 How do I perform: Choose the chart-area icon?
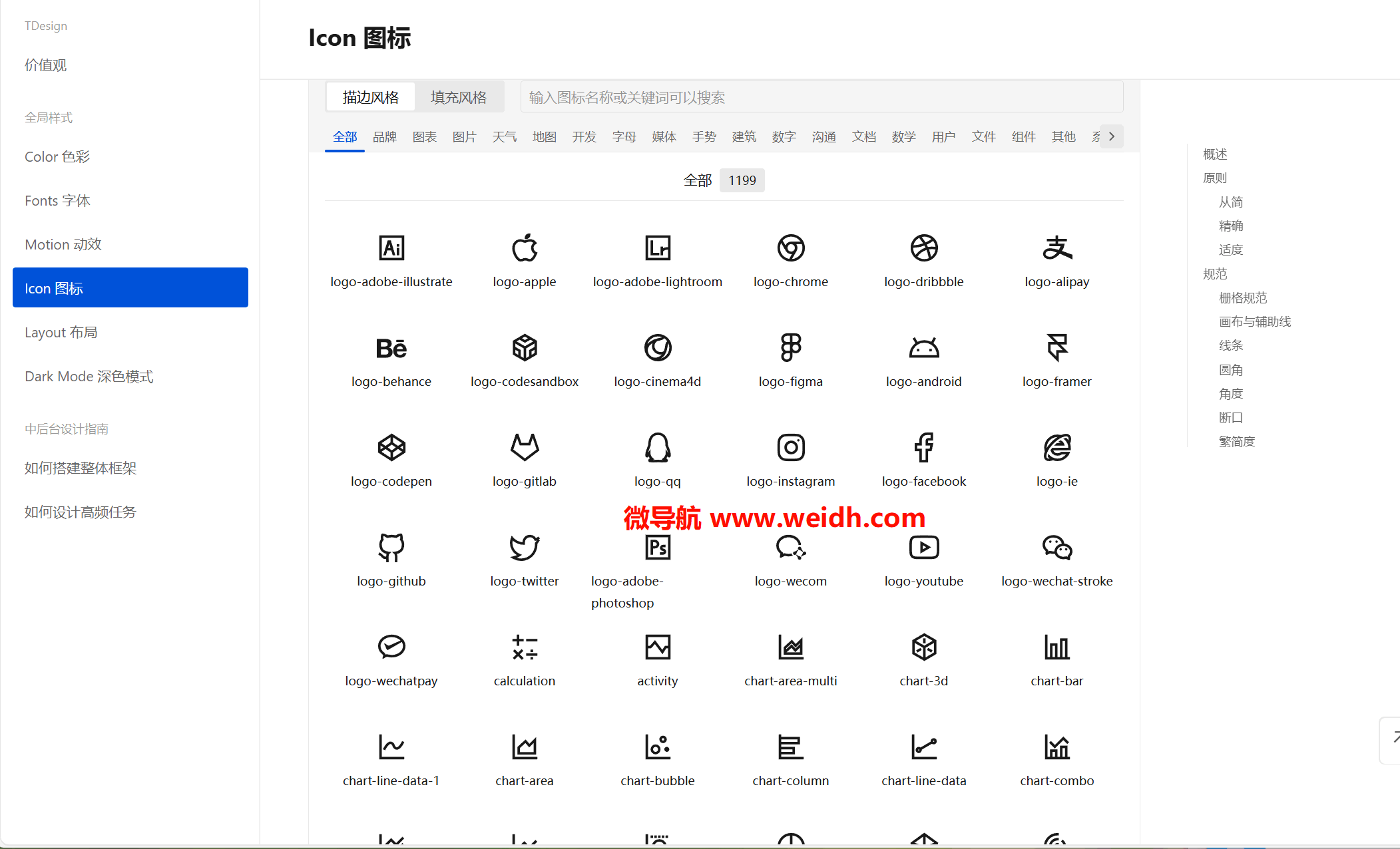[525, 747]
